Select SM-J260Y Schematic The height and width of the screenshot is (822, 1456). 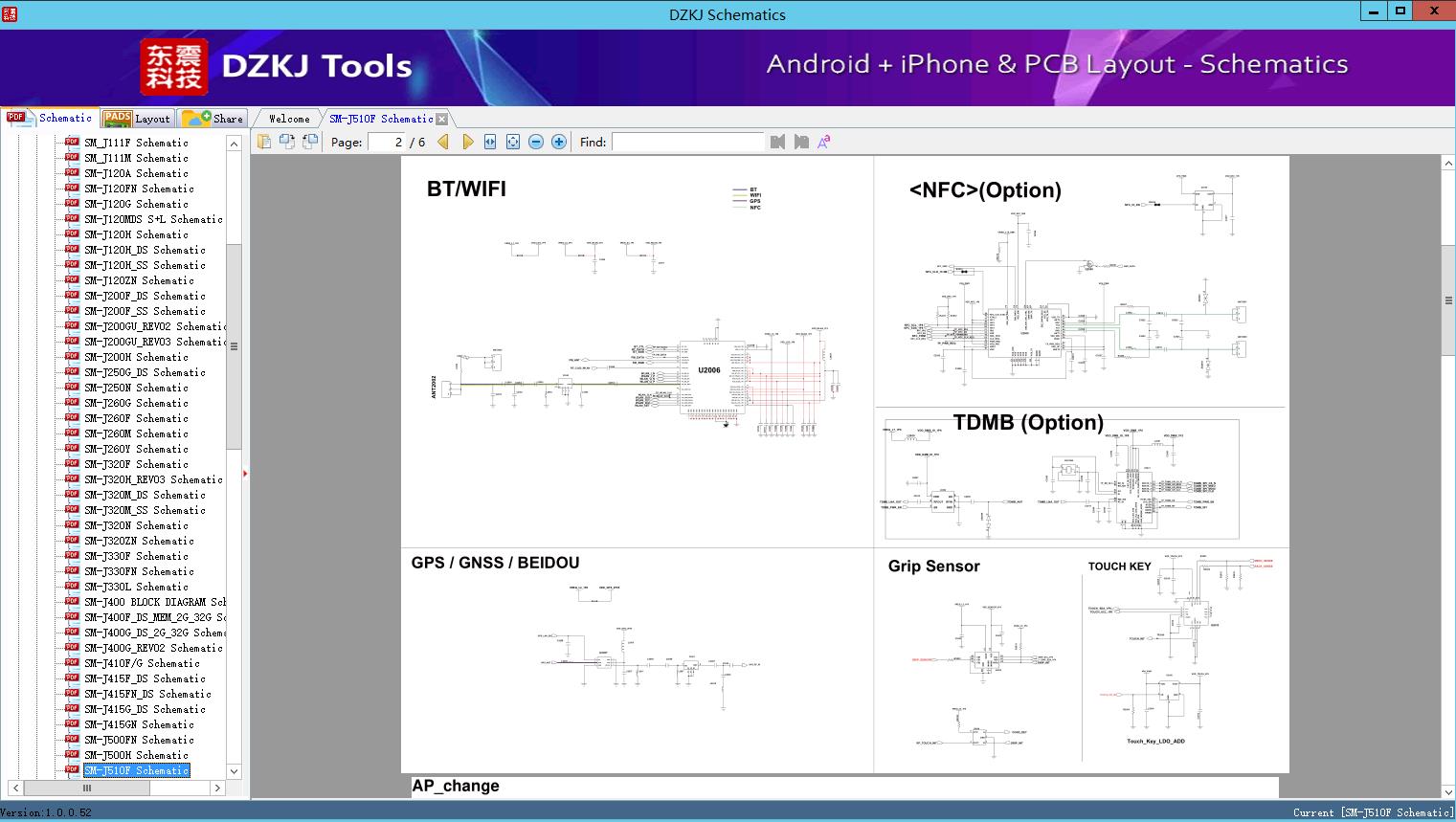pyautogui.click(x=136, y=449)
